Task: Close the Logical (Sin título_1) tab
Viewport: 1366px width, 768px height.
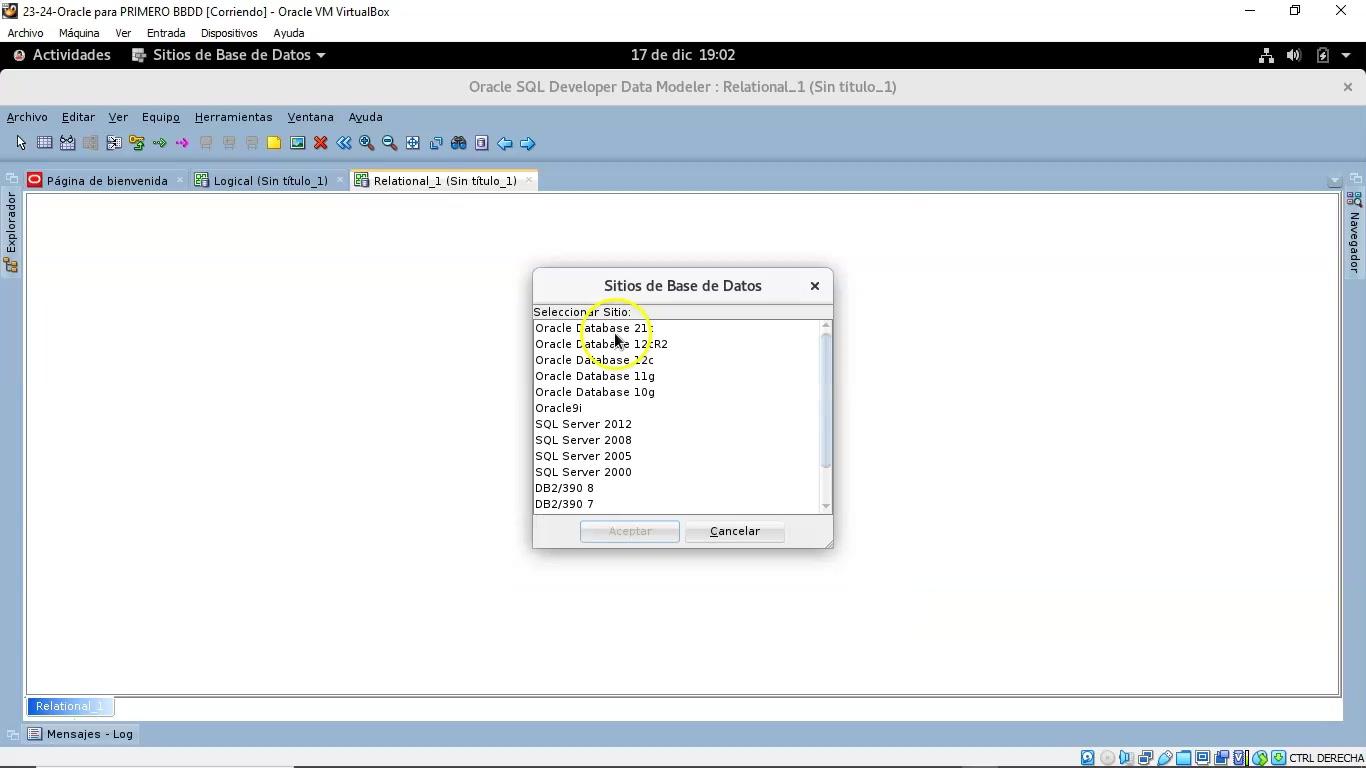Action: coord(340,180)
